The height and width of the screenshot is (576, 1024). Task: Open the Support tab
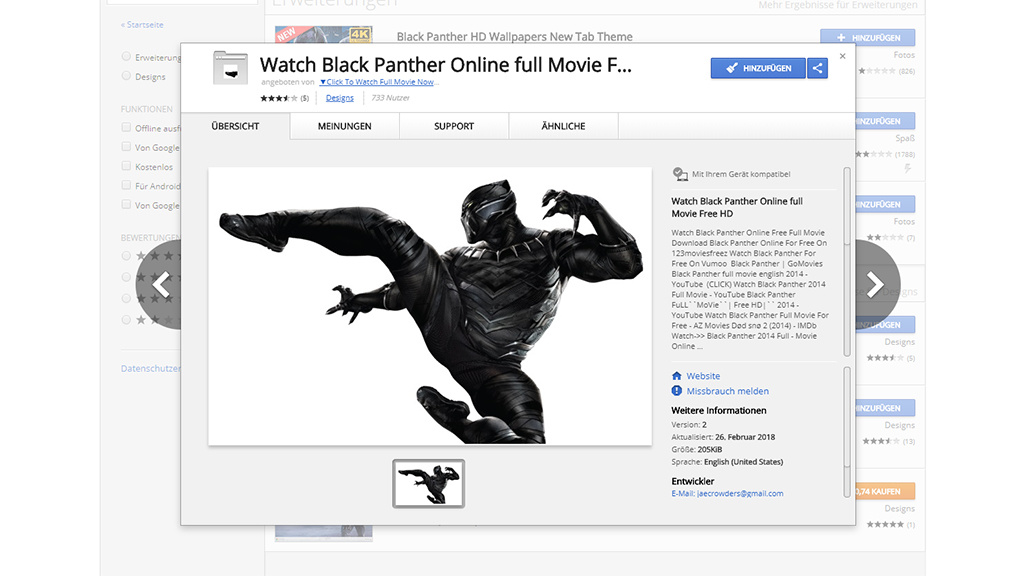point(454,126)
